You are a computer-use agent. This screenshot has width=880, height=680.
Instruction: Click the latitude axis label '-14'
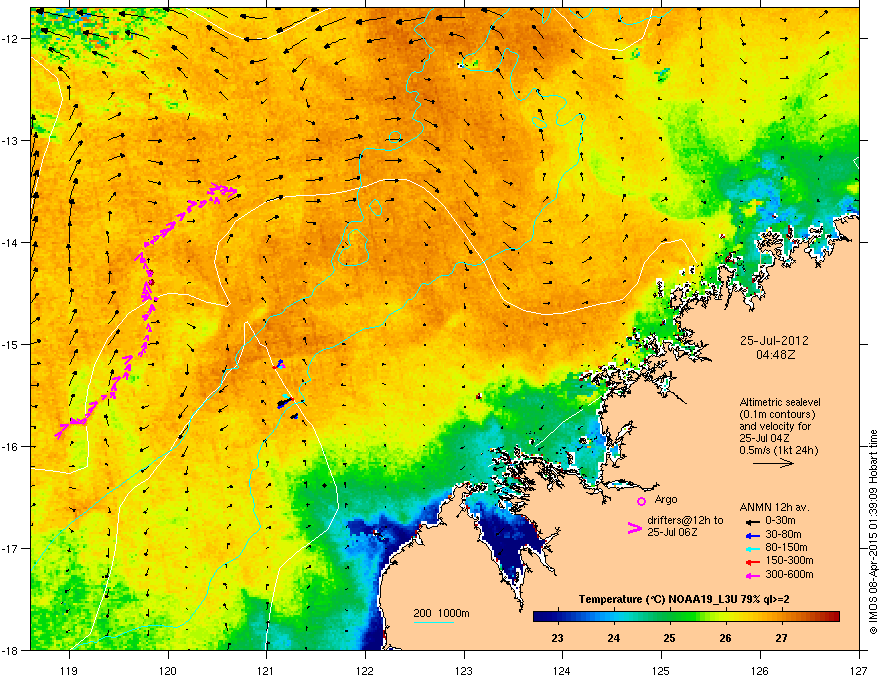coord(10,242)
